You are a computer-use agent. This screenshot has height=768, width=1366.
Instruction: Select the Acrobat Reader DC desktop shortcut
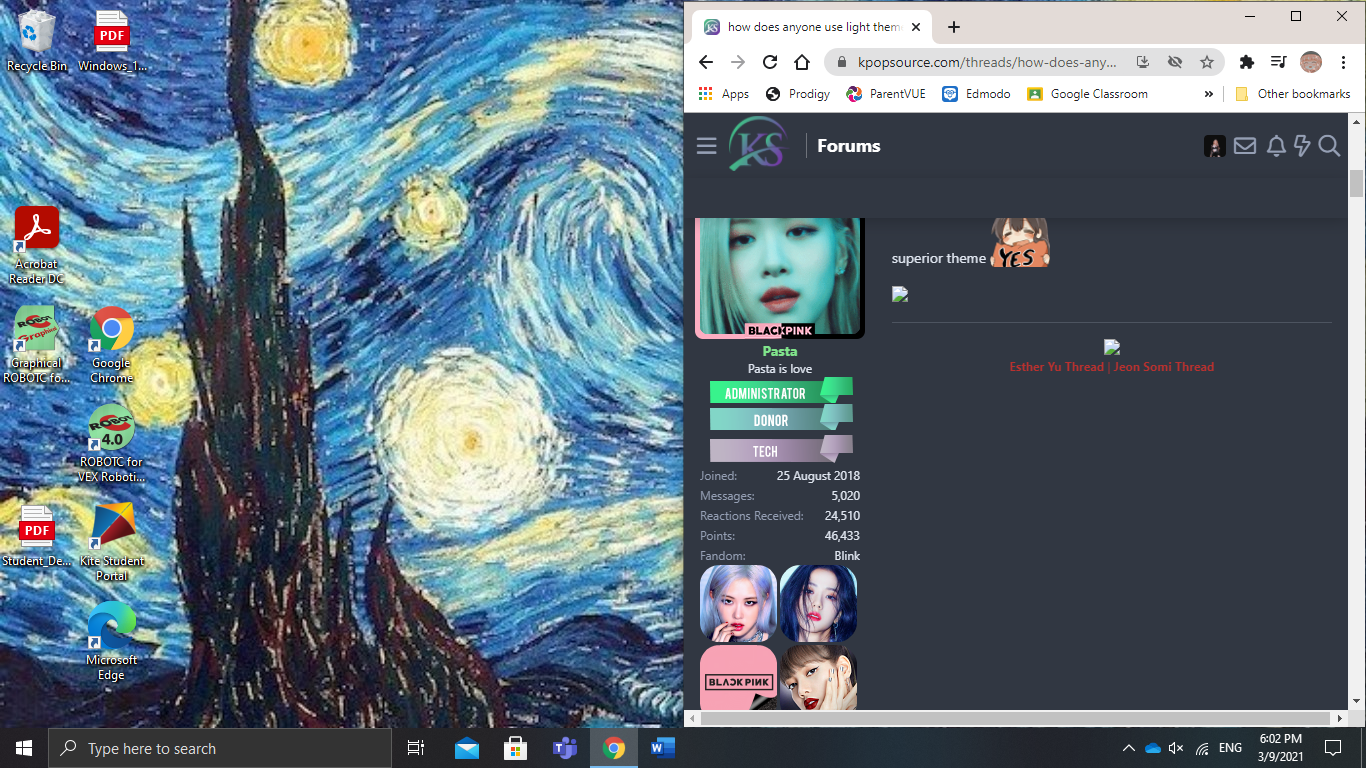point(37,246)
